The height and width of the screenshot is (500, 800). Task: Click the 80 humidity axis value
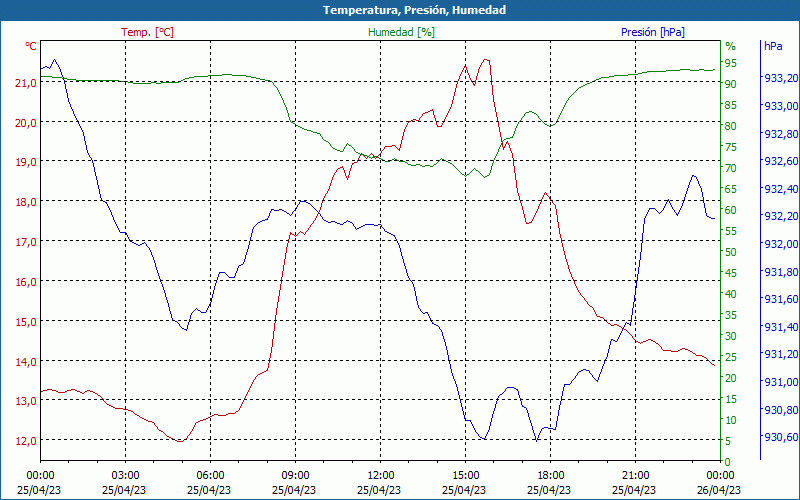[x=731, y=126]
